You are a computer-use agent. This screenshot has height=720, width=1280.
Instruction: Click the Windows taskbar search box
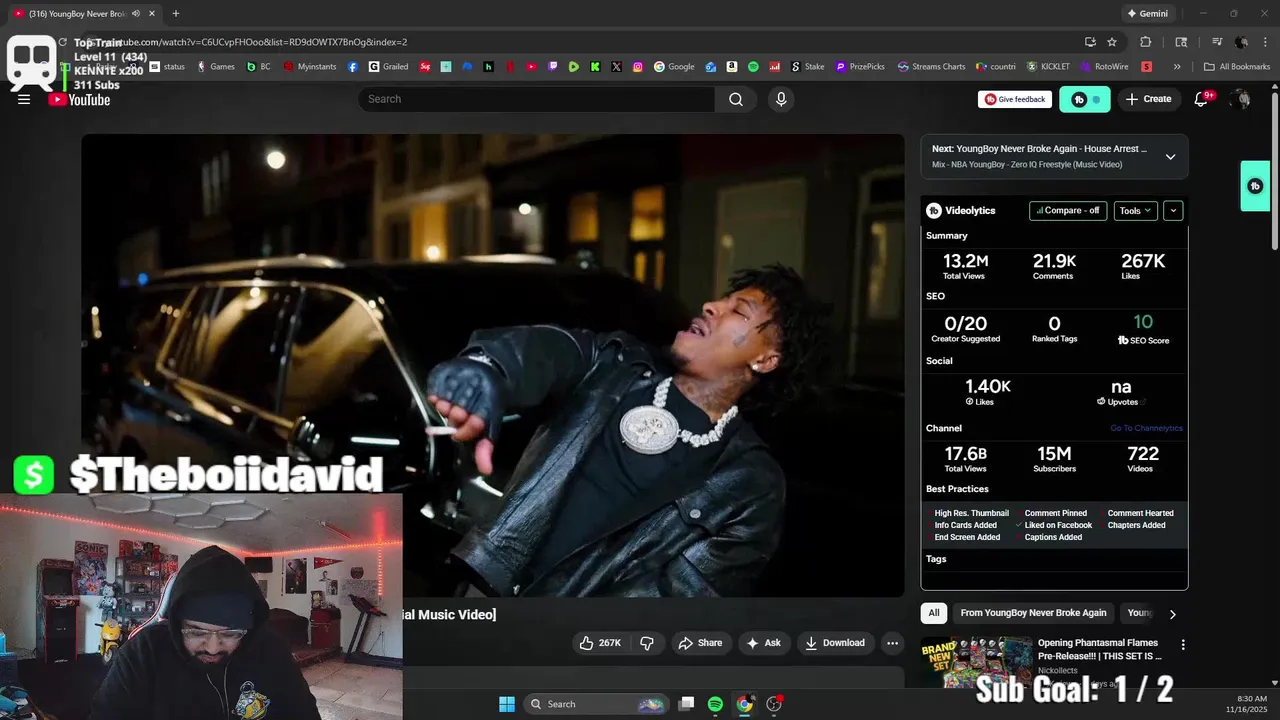click(x=595, y=704)
